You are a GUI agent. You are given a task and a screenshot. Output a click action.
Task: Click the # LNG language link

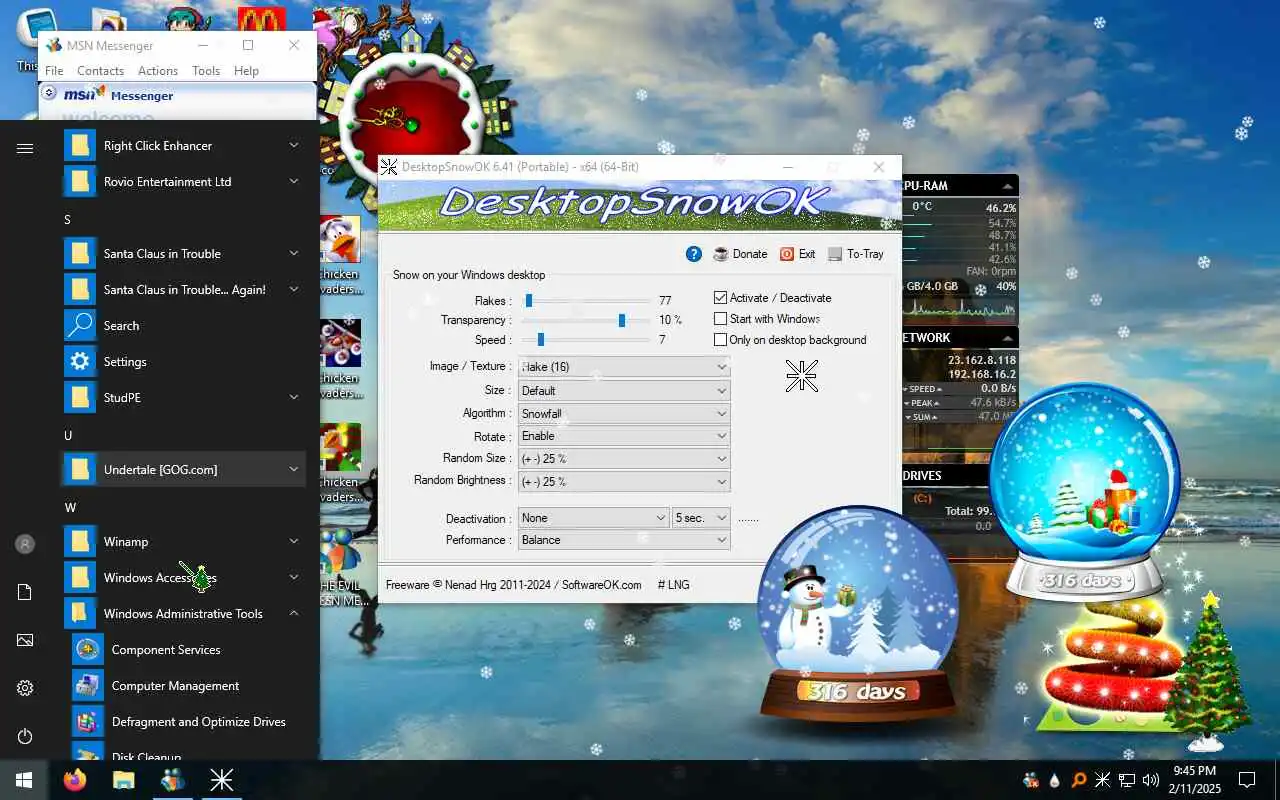point(673,585)
